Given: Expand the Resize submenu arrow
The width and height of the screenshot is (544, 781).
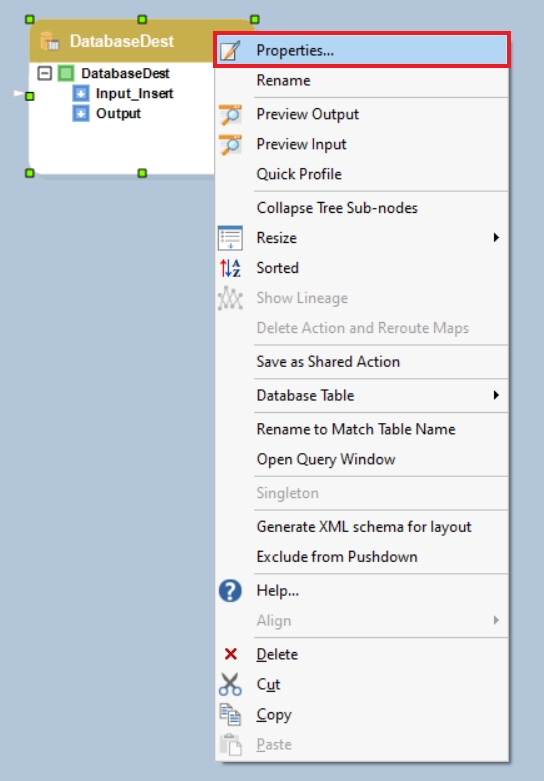Looking at the screenshot, I should coord(496,238).
